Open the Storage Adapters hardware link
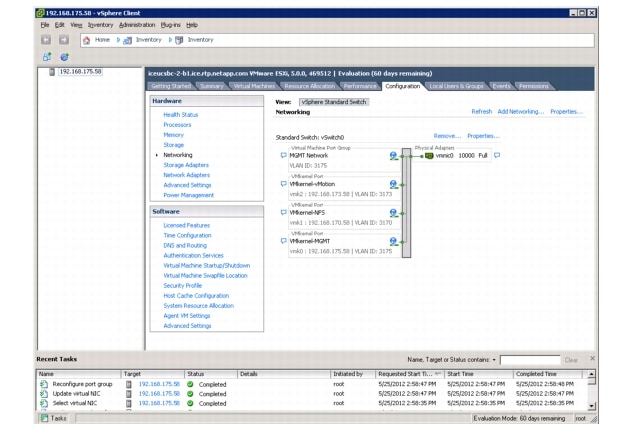640x431 pixels. [186, 165]
